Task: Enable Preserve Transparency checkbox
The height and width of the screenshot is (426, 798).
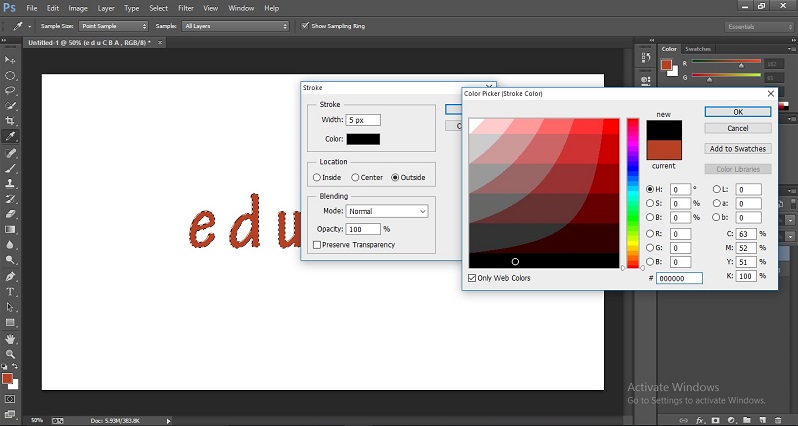Action: (x=317, y=245)
